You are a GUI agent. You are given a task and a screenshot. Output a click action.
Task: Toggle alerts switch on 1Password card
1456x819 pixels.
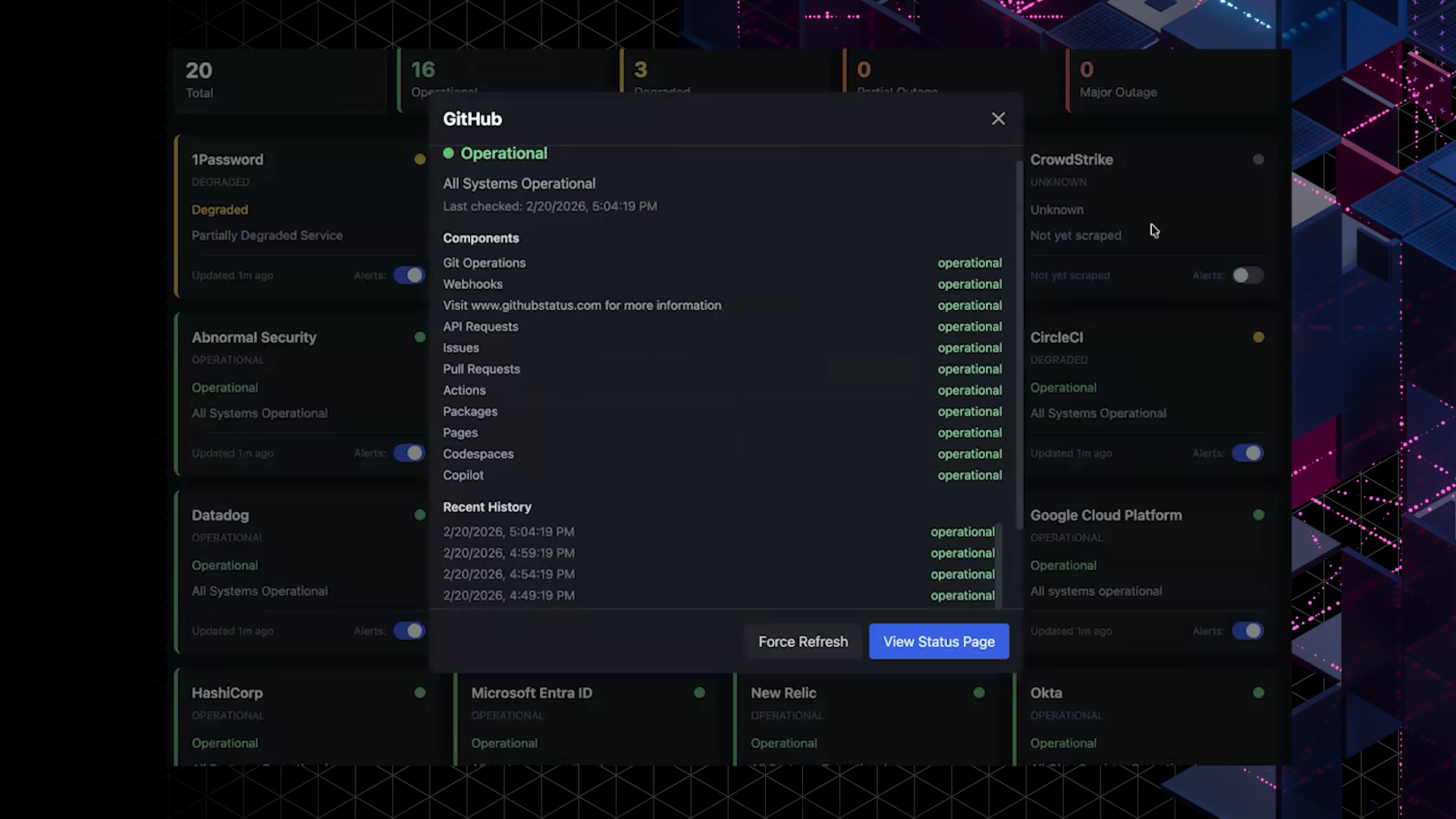pos(409,275)
